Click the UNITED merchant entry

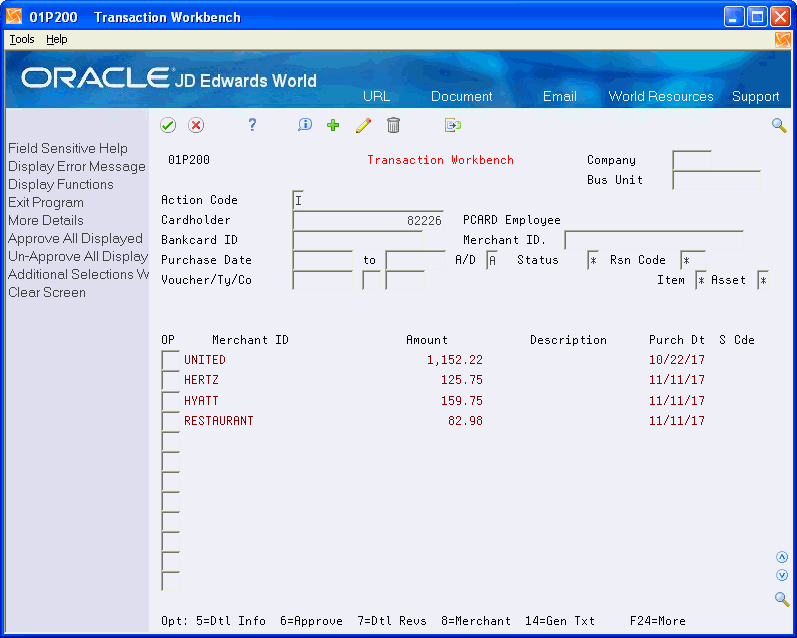pyautogui.click(x=205, y=360)
